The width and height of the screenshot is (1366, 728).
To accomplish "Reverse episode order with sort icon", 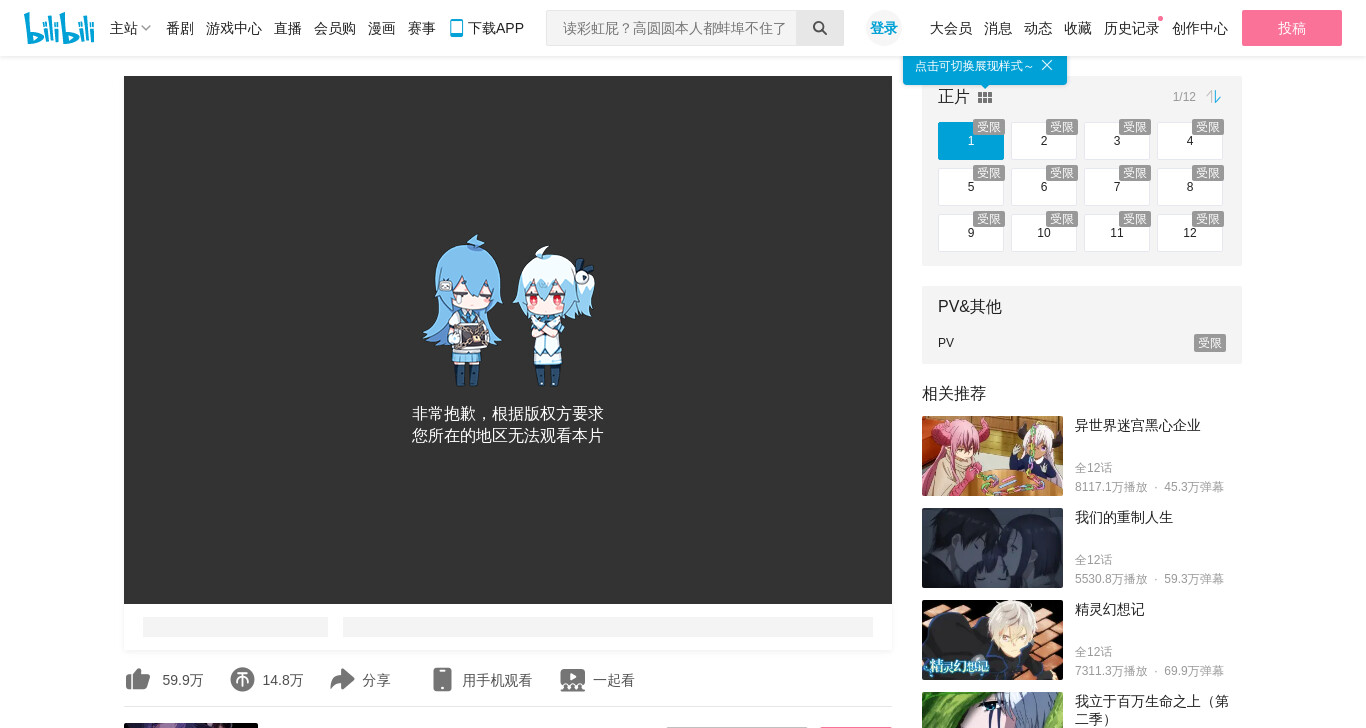I will click(x=1214, y=97).
